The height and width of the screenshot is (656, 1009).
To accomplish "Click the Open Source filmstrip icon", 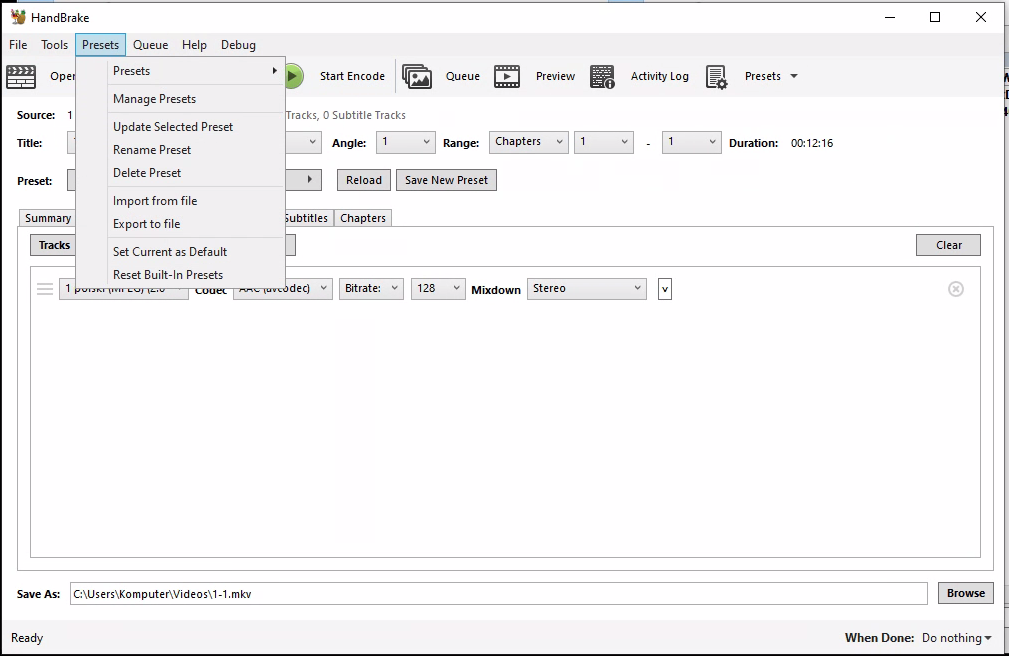I will tap(21, 77).
